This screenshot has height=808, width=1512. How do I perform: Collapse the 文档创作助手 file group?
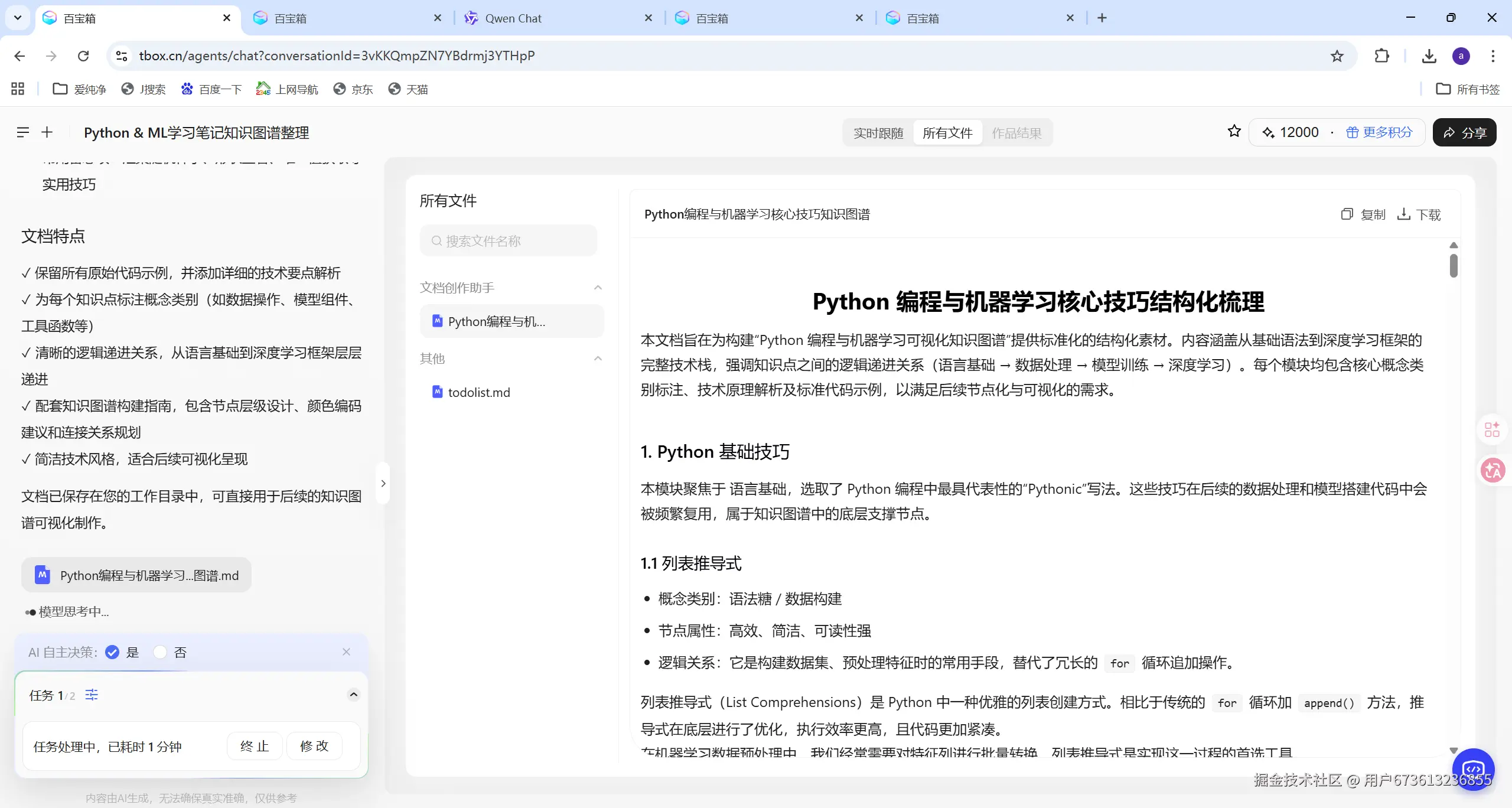[x=598, y=288]
